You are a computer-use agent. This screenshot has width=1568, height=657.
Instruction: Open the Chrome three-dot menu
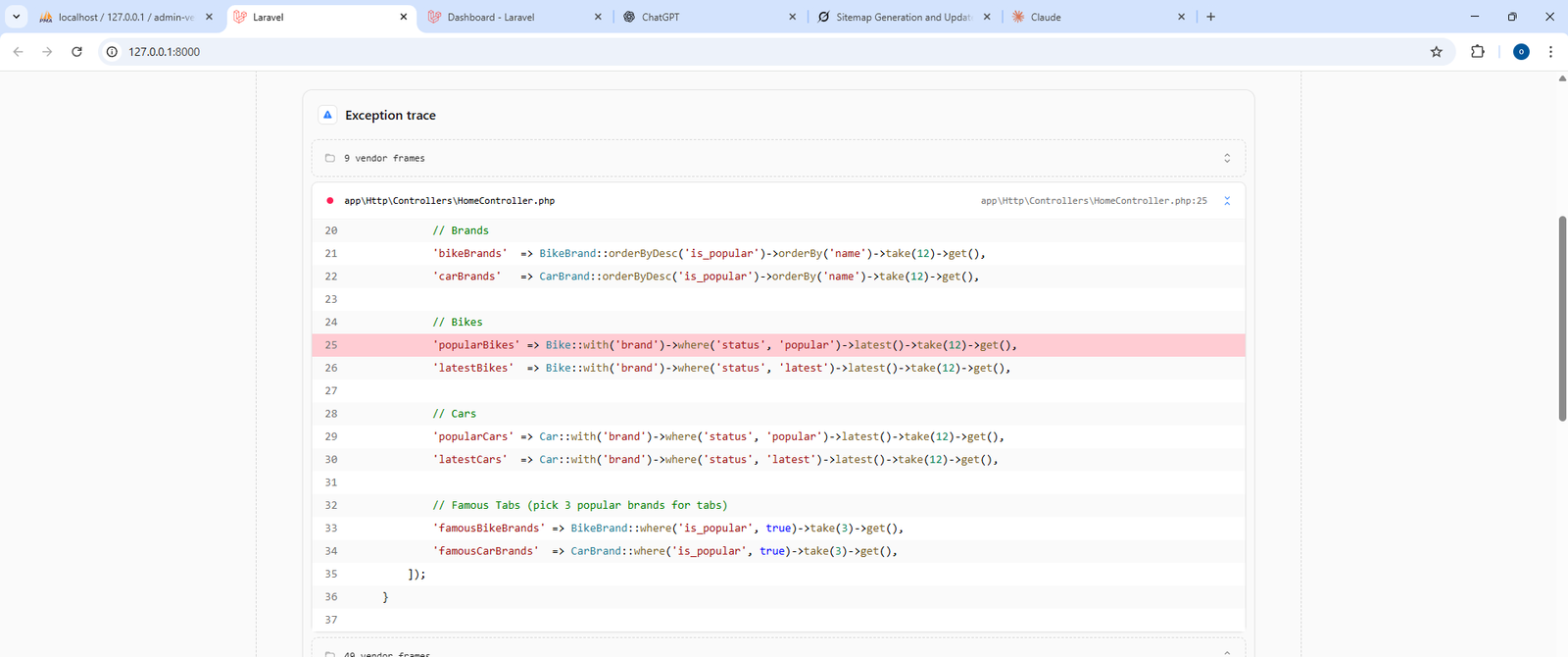(x=1549, y=52)
